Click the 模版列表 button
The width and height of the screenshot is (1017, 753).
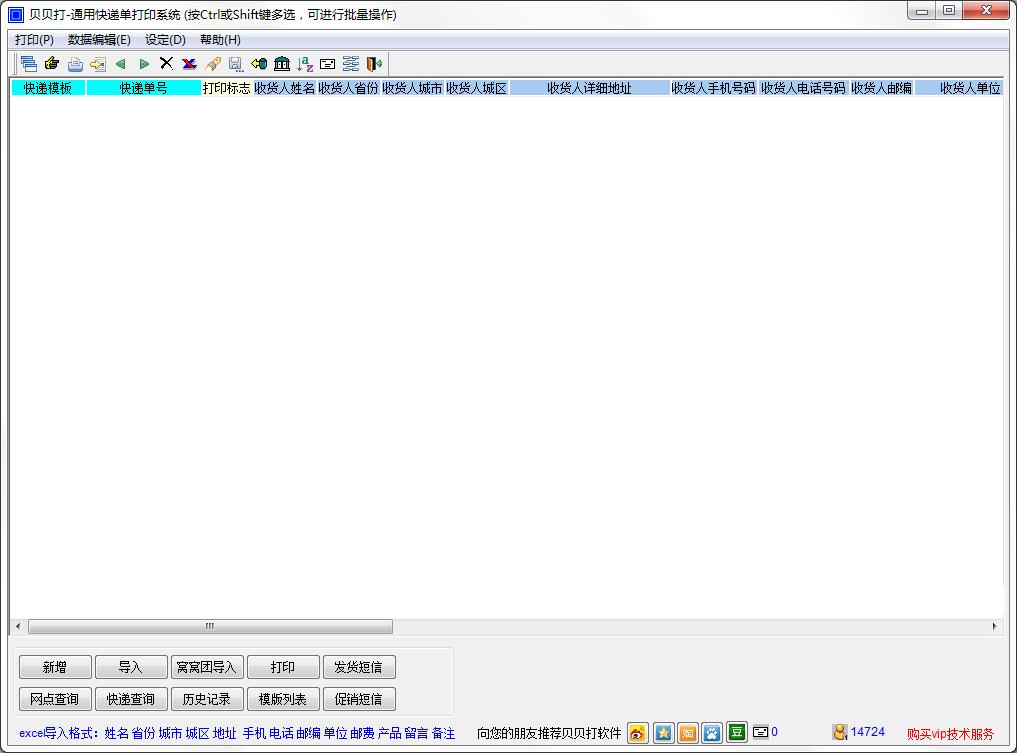click(x=283, y=699)
